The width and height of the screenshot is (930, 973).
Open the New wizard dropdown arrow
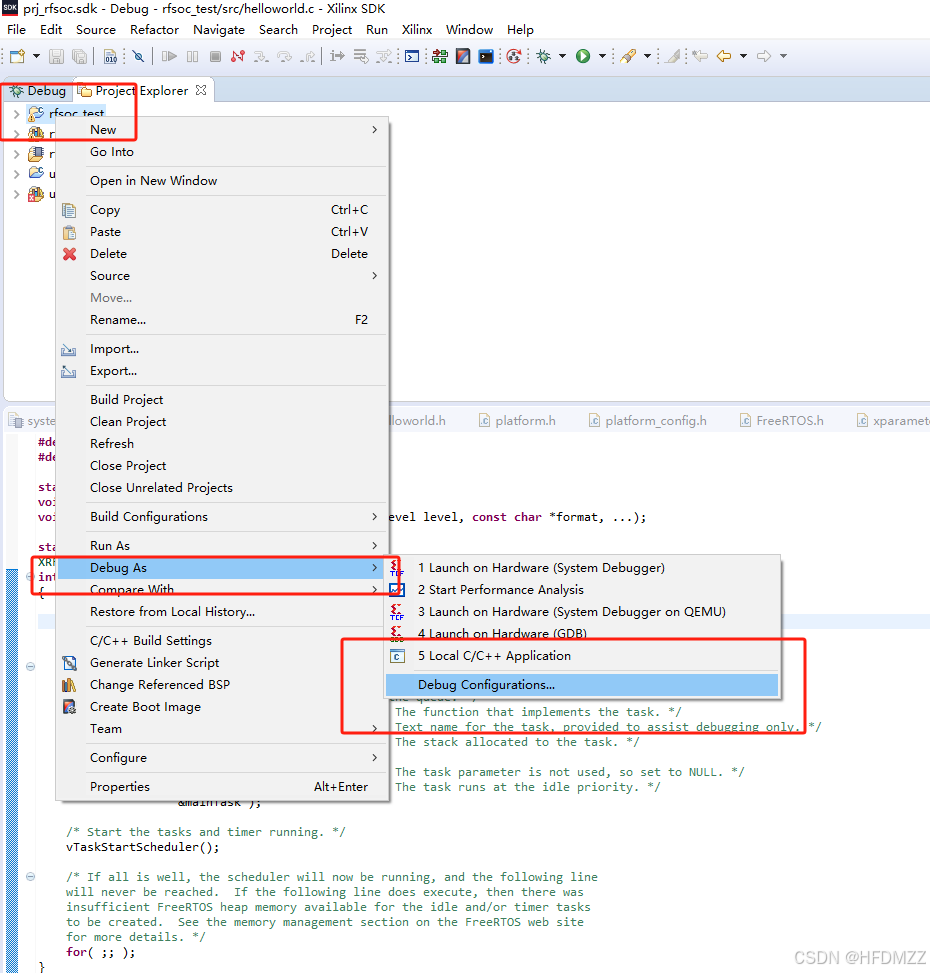36,56
